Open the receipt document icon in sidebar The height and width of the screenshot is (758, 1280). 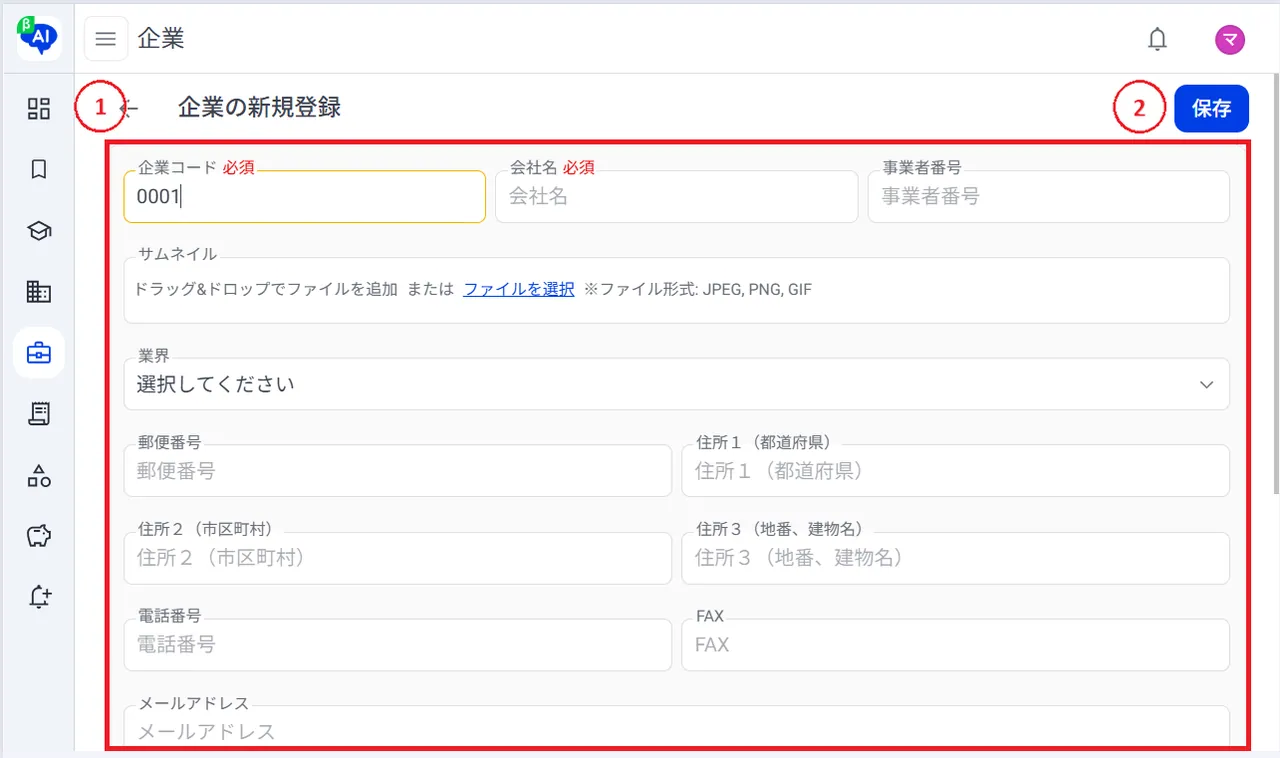pos(39,414)
